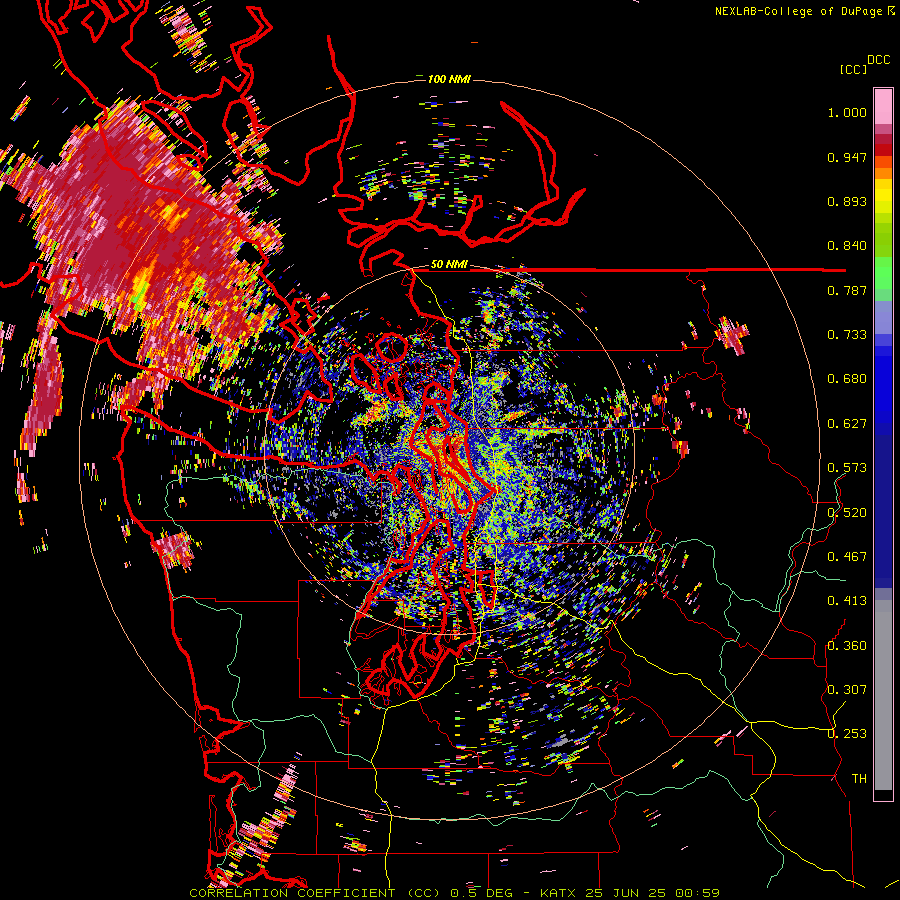Click the 0.947 value on the color scale

point(847,157)
